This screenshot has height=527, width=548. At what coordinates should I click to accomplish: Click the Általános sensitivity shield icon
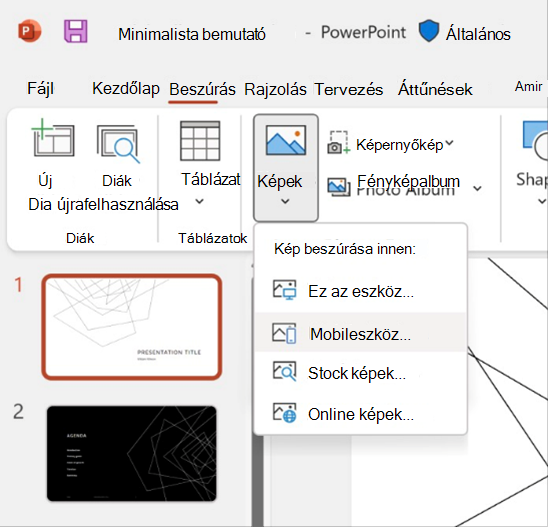[x=428, y=31]
